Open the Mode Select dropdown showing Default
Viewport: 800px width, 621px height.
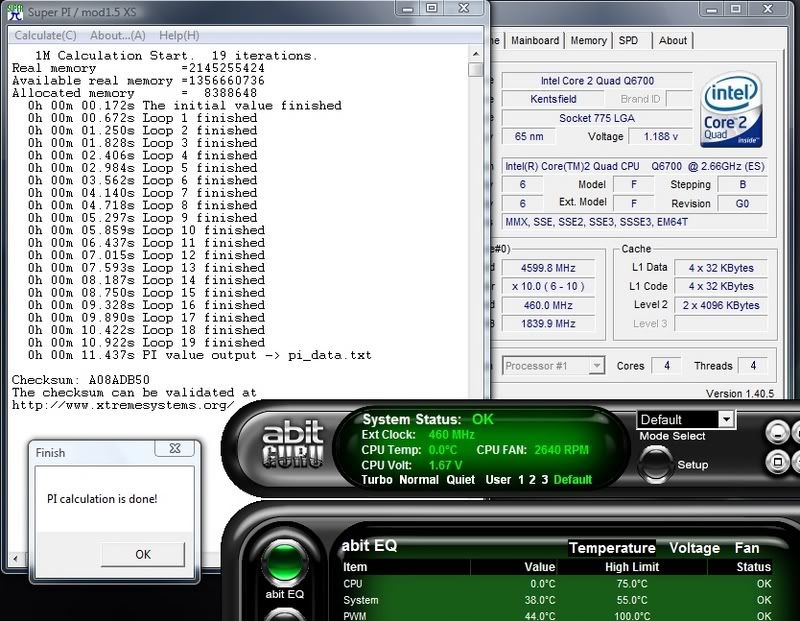point(686,419)
